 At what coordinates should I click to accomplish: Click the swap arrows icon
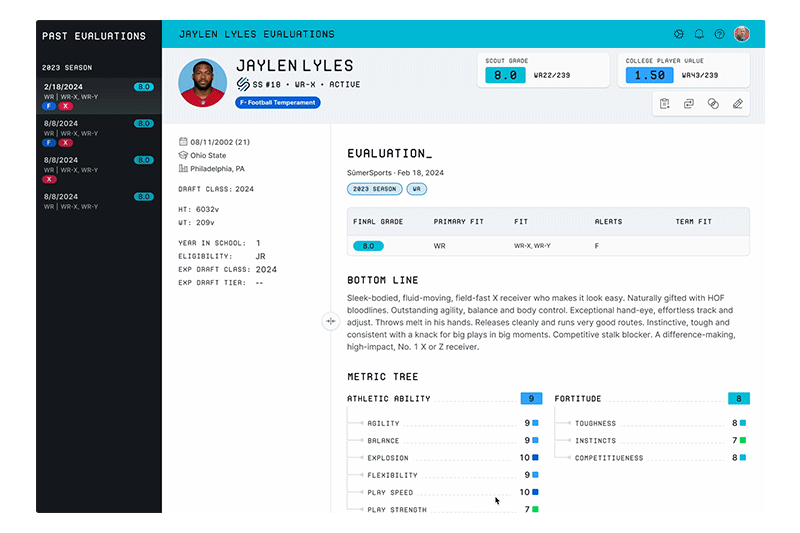[x=688, y=103]
